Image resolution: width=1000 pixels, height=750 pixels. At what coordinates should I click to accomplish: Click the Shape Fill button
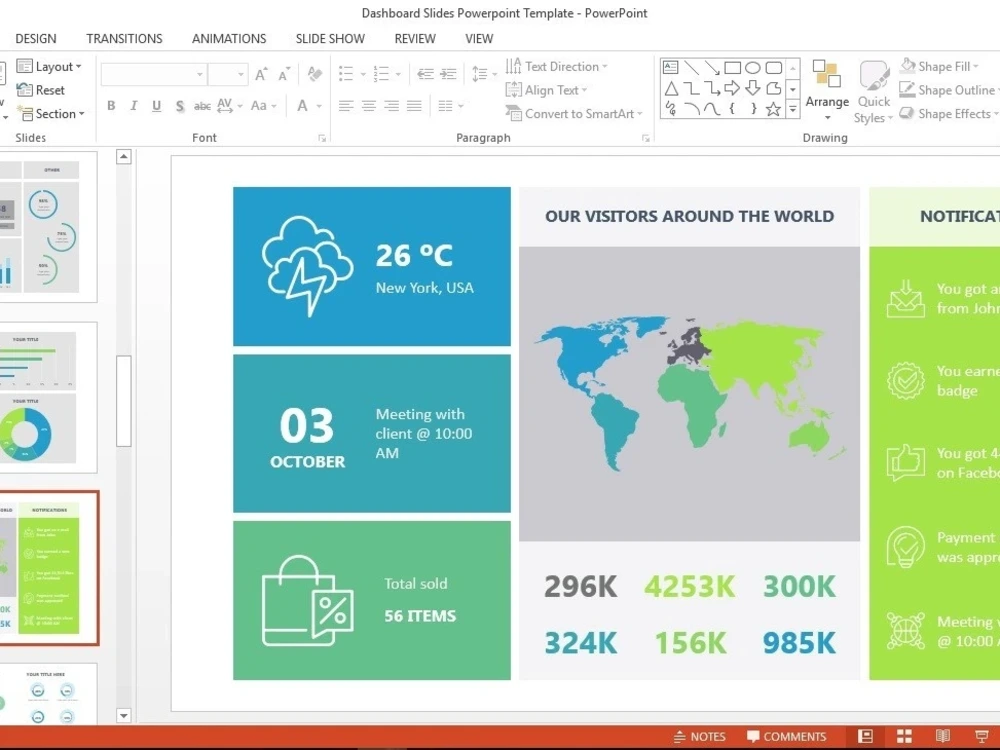coord(939,66)
